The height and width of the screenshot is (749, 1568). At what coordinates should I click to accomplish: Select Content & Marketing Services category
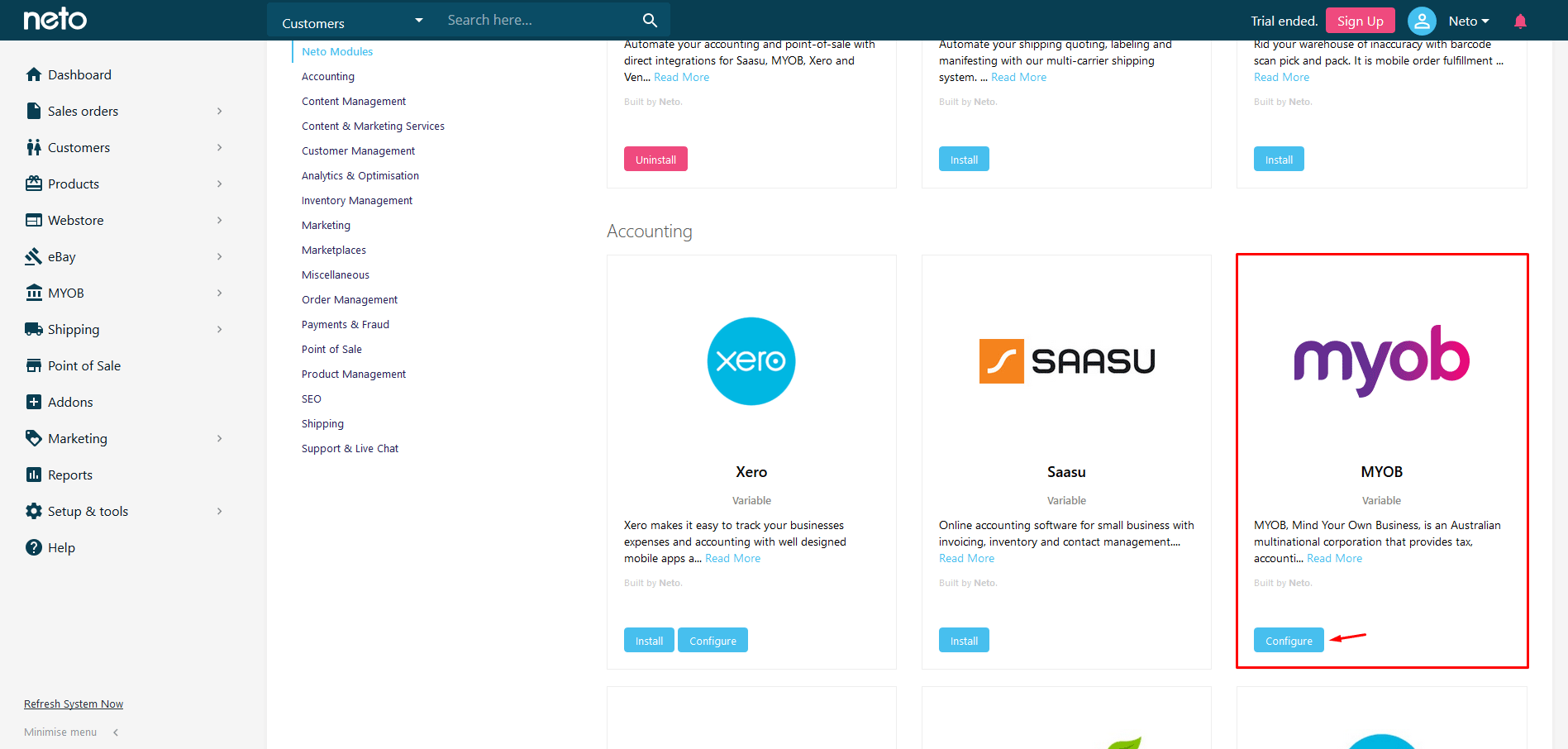pyautogui.click(x=373, y=126)
